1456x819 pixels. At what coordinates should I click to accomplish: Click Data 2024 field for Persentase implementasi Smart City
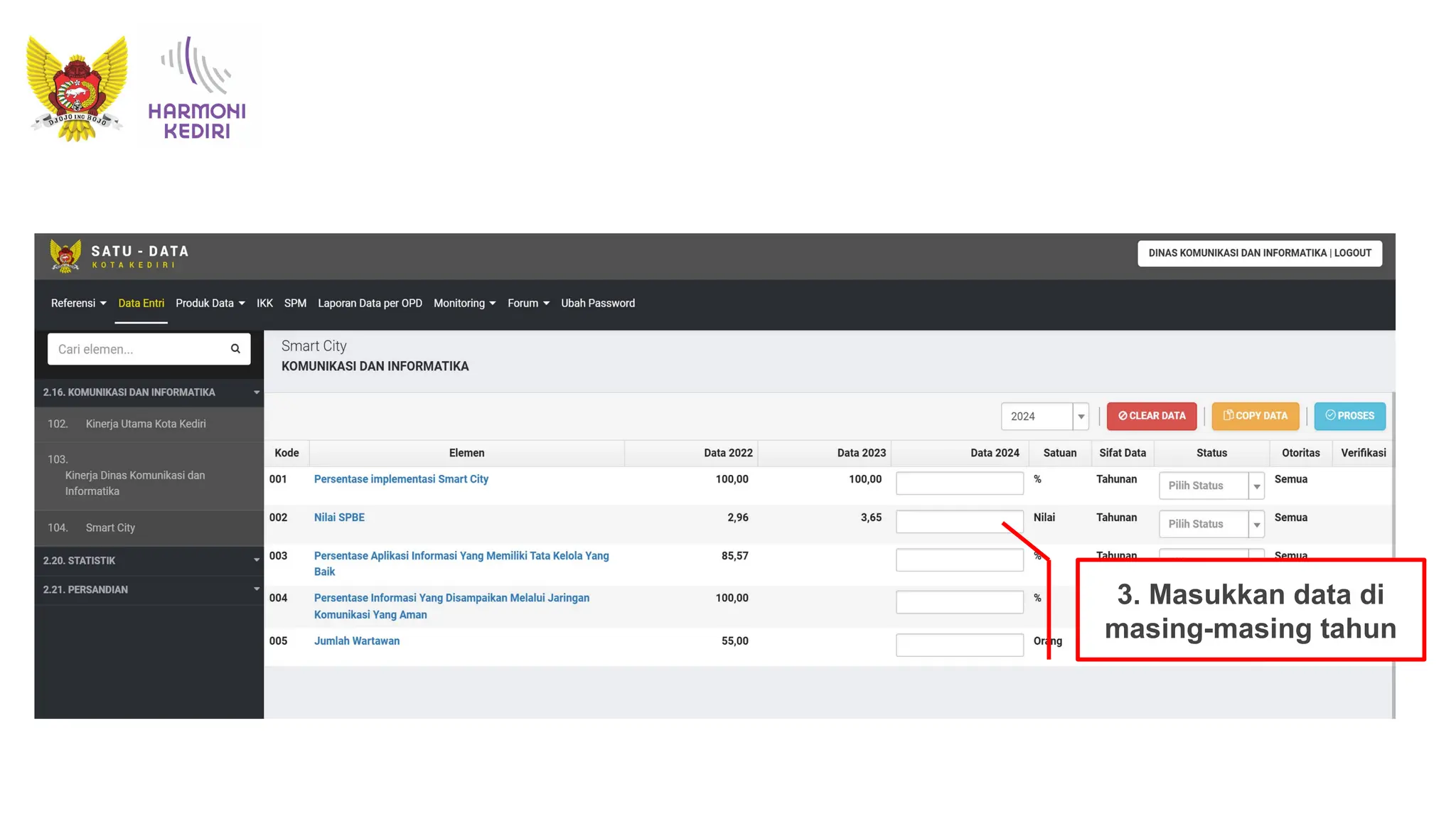959,483
